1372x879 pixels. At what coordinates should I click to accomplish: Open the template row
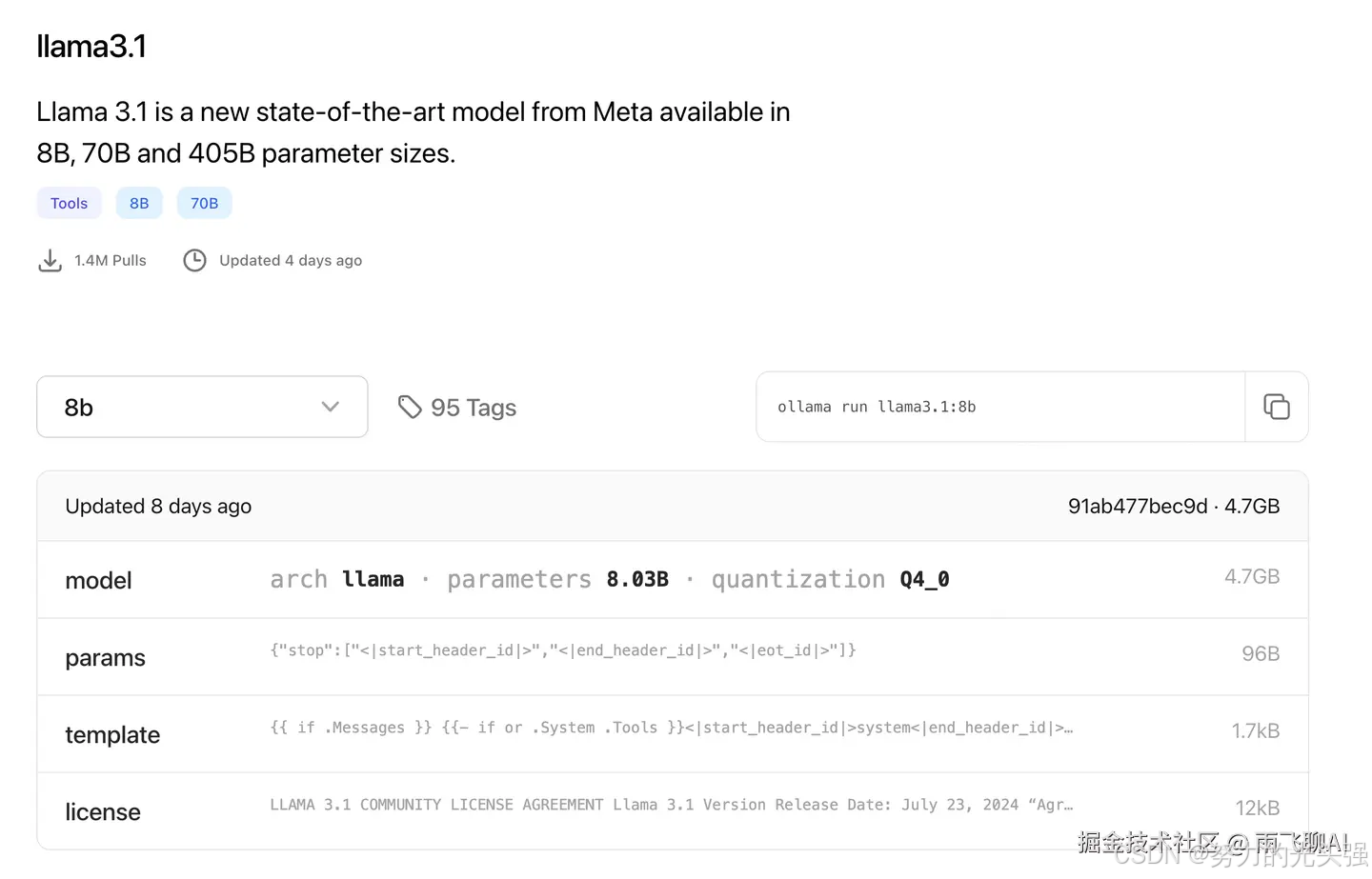point(673,734)
